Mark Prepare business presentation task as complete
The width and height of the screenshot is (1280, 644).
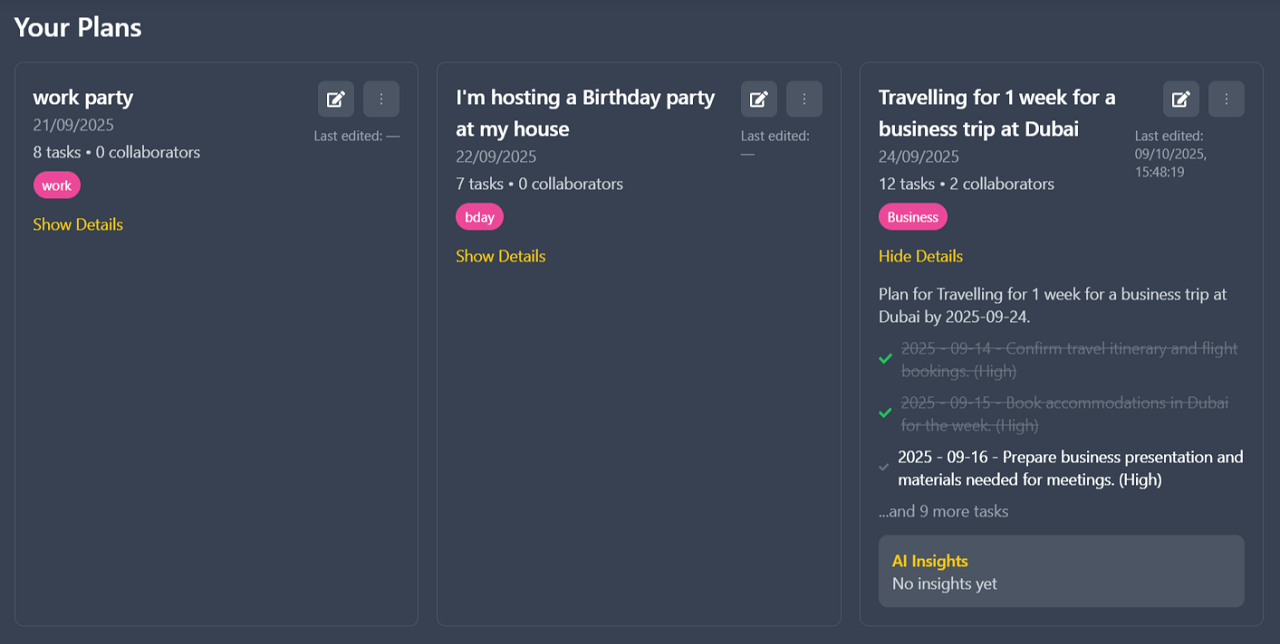[883, 465]
